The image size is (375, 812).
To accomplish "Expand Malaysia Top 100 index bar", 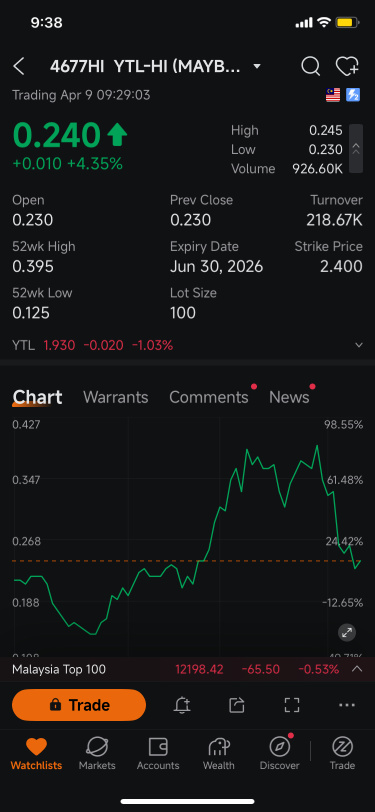I will click(x=188, y=669).
